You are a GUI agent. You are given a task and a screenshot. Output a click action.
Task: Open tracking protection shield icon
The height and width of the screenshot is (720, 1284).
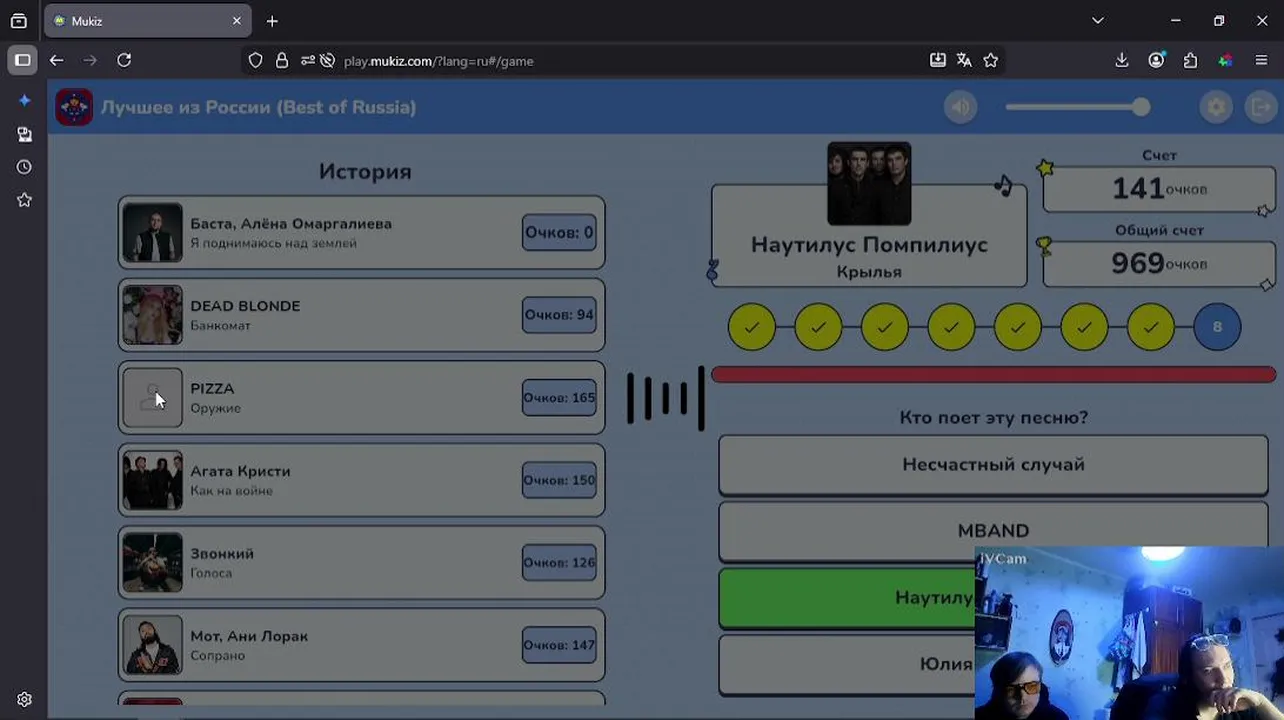click(255, 60)
